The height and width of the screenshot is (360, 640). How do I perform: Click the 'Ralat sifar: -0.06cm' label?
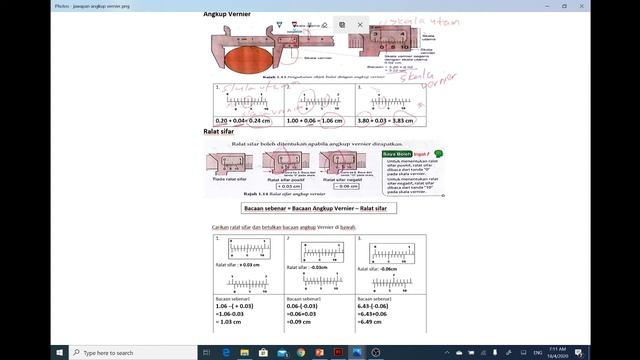point(377,269)
